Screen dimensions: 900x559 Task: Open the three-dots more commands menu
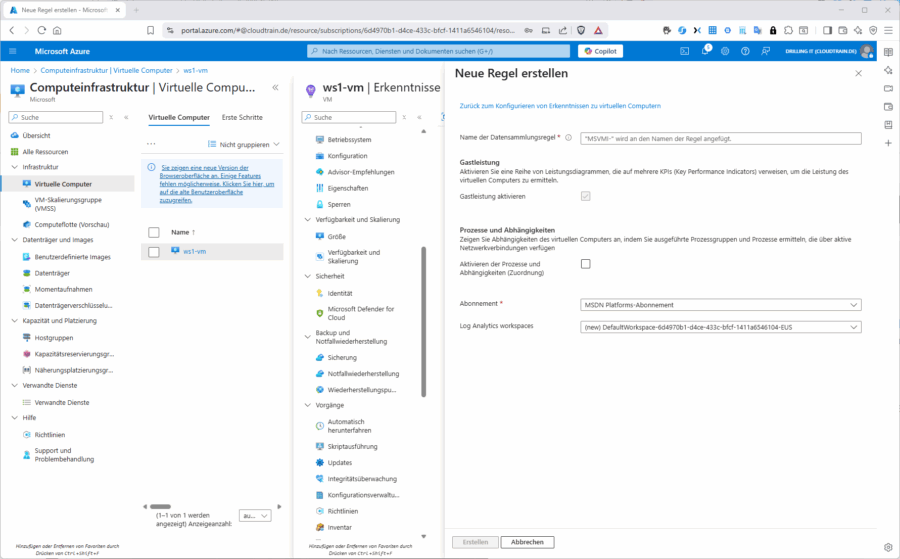pos(151,144)
